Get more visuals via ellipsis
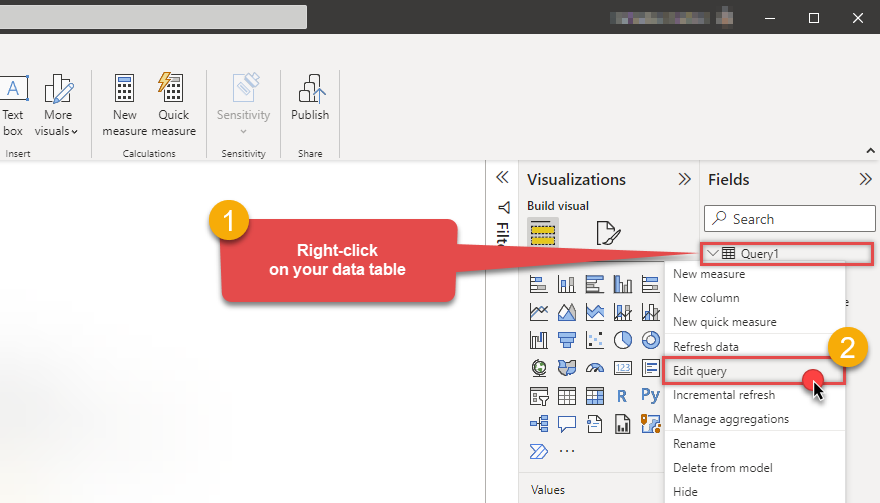This screenshot has height=503, width=880. [567, 451]
